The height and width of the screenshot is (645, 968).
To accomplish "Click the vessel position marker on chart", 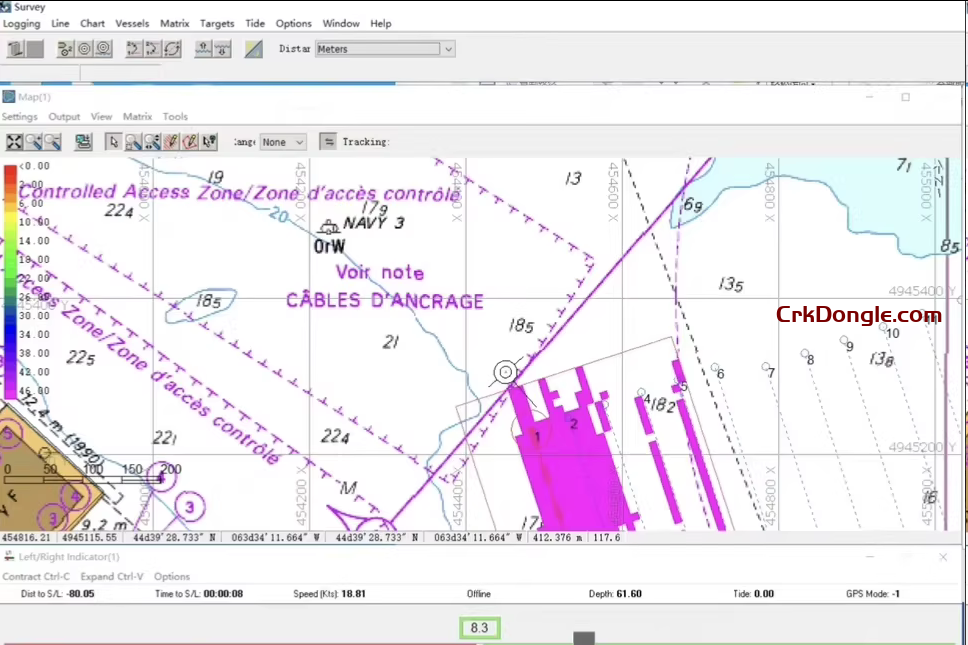I will point(506,373).
